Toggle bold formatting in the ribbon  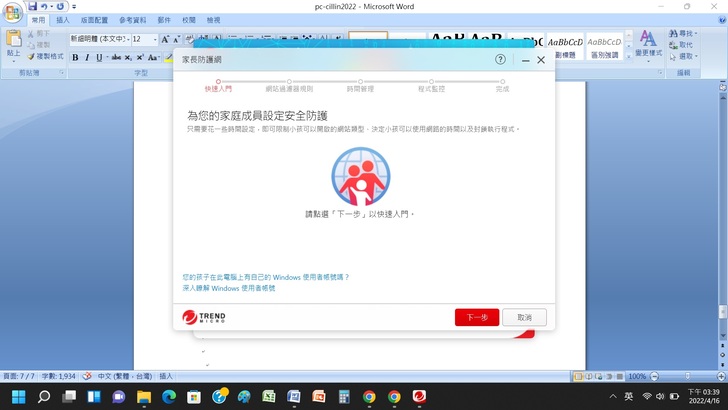tap(75, 57)
